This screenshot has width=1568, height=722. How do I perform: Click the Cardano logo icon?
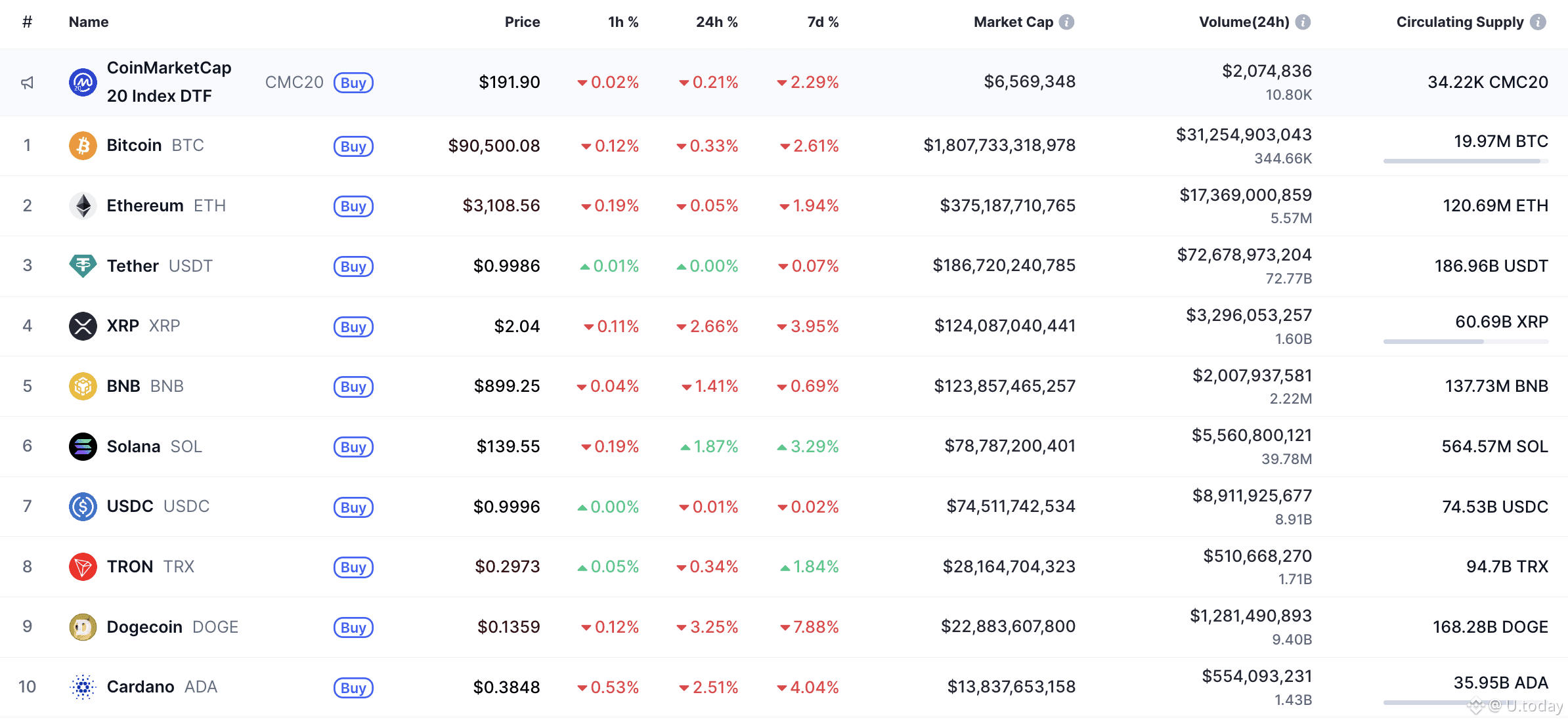click(x=83, y=687)
